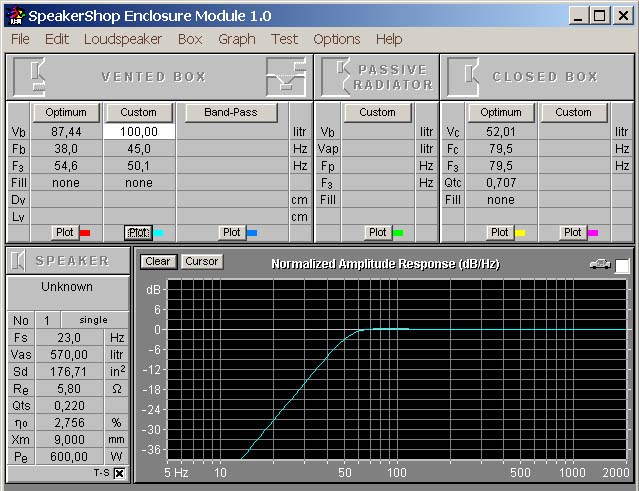Click the red plot color swatch
Screen dimensions: 639x491
[x=85, y=233]
